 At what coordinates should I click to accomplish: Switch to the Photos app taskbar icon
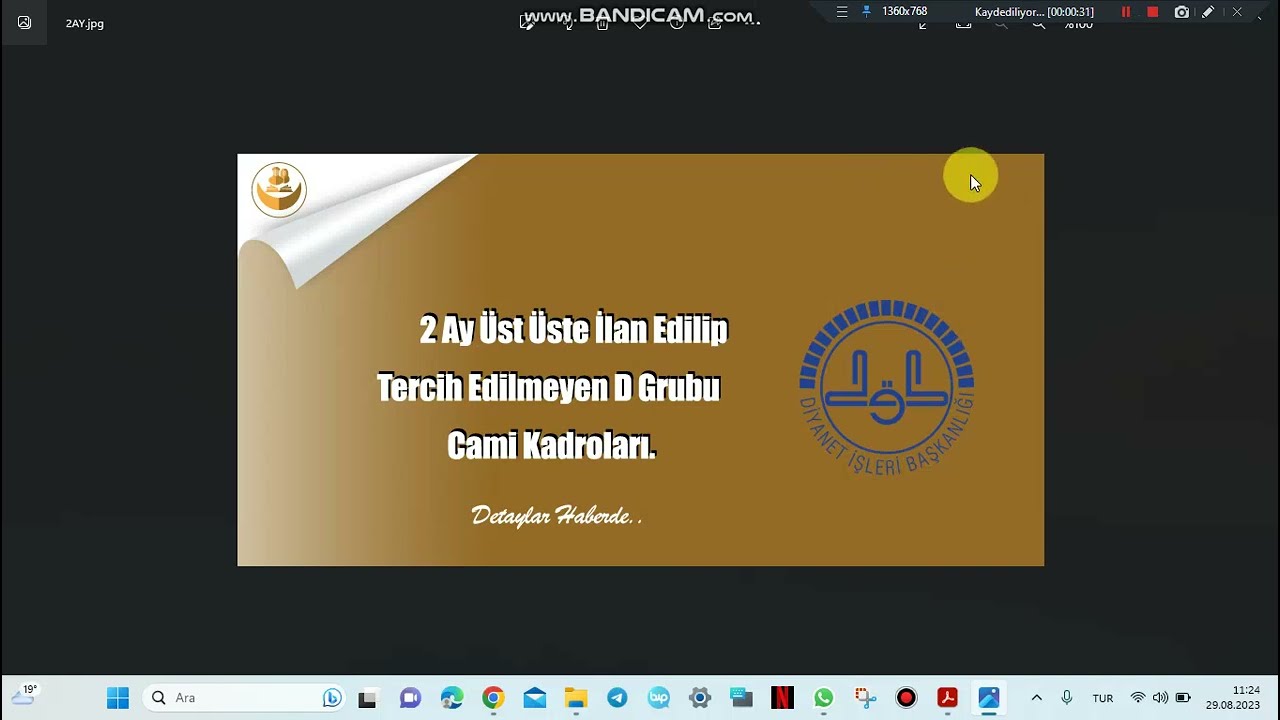click(x=989, y=698)
